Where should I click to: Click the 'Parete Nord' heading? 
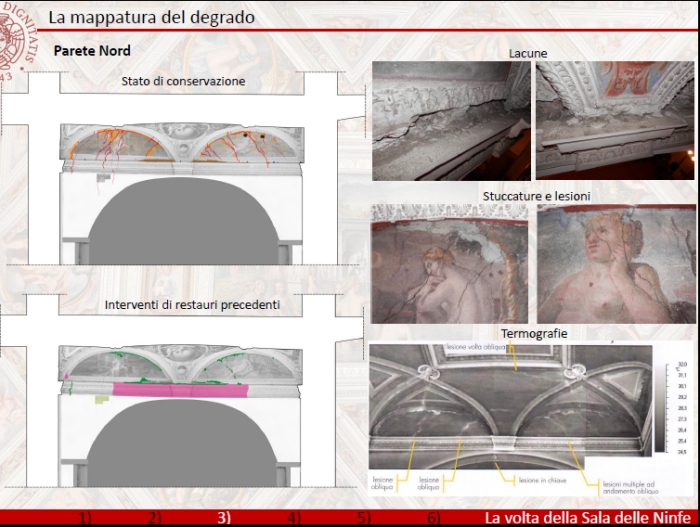pyautogui.click(x=92, y=51)
